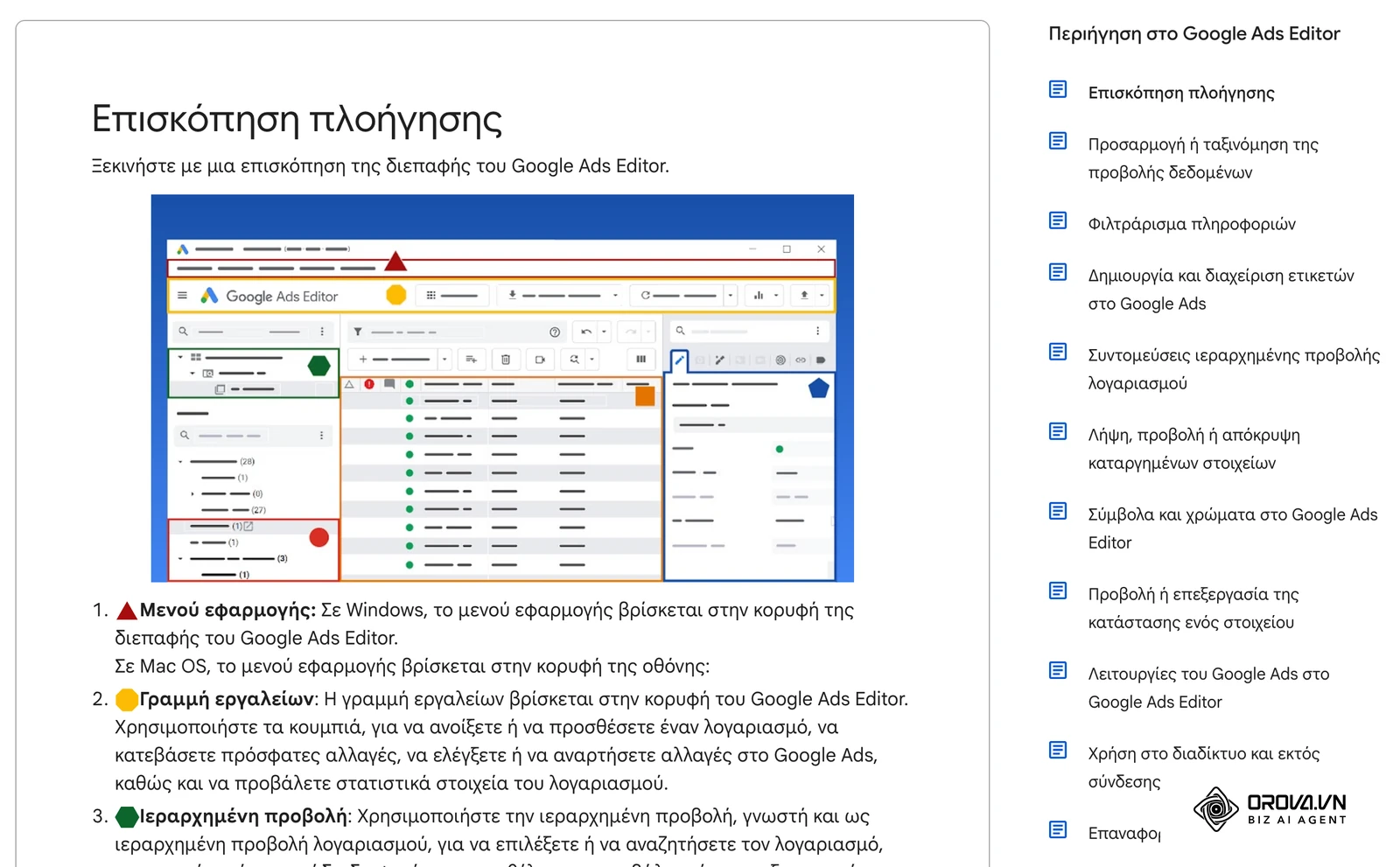This screenshot has width=1400, height=867.
Task: Open 'Λειτουργίες του Google Ads στο Google Ads Editor' link
Action: tap(1208, 688)
